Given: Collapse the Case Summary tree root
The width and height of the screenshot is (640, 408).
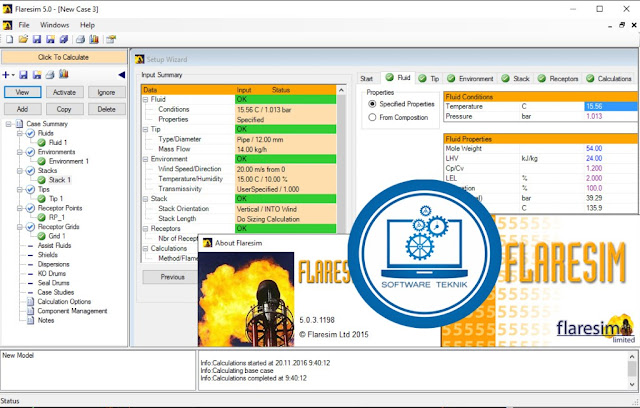Looking at the screenshot, I should click(x=8, y=124).
